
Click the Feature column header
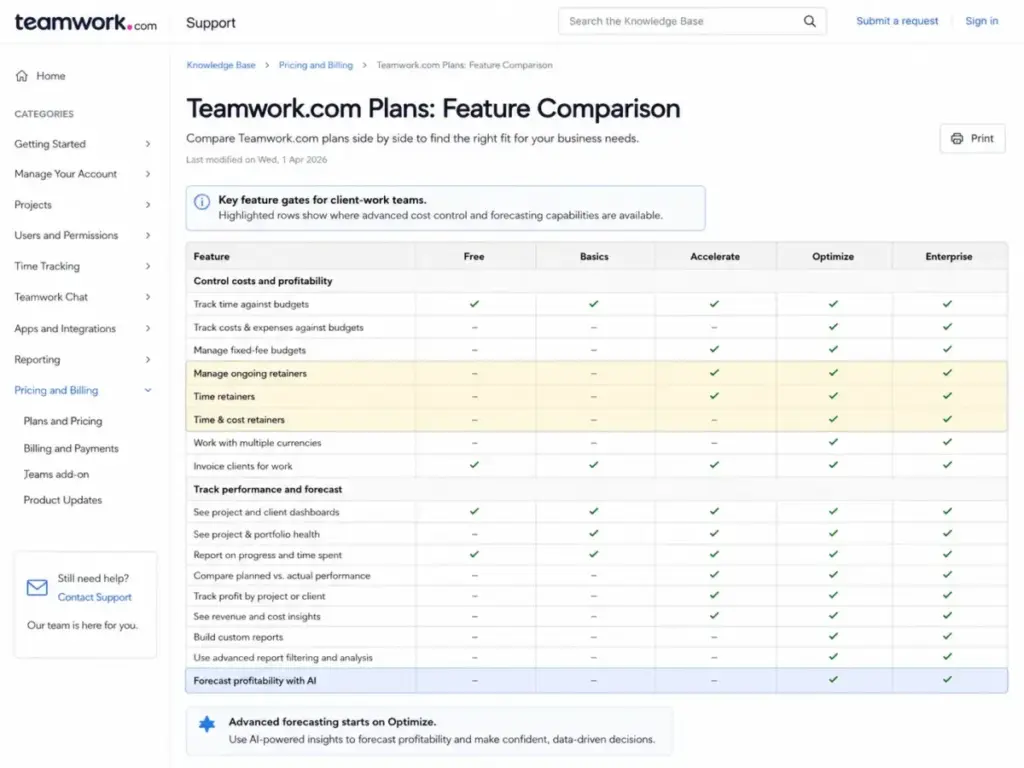point(212,257)
